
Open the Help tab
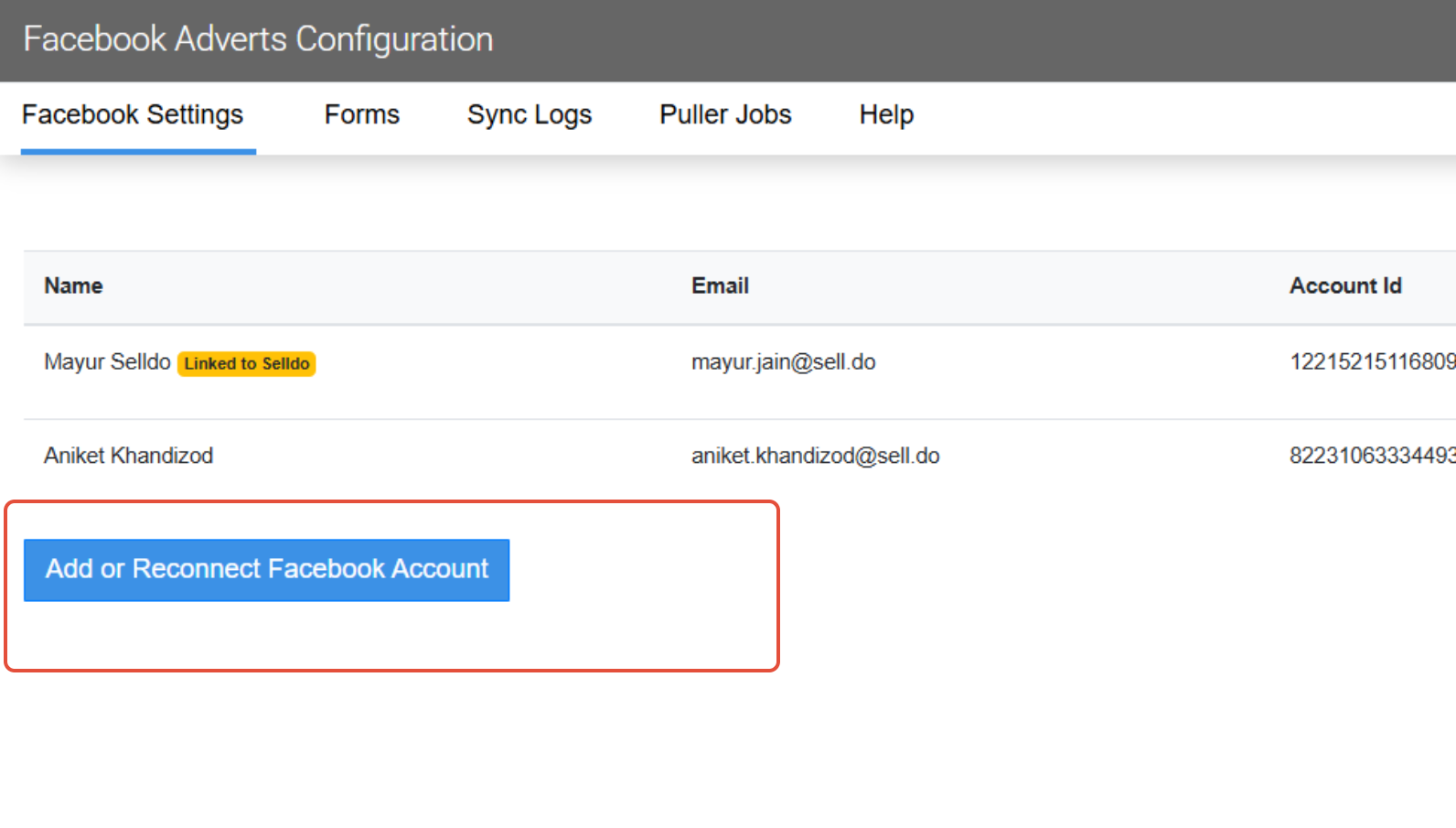pyautogui.click(x=886, y=115)
